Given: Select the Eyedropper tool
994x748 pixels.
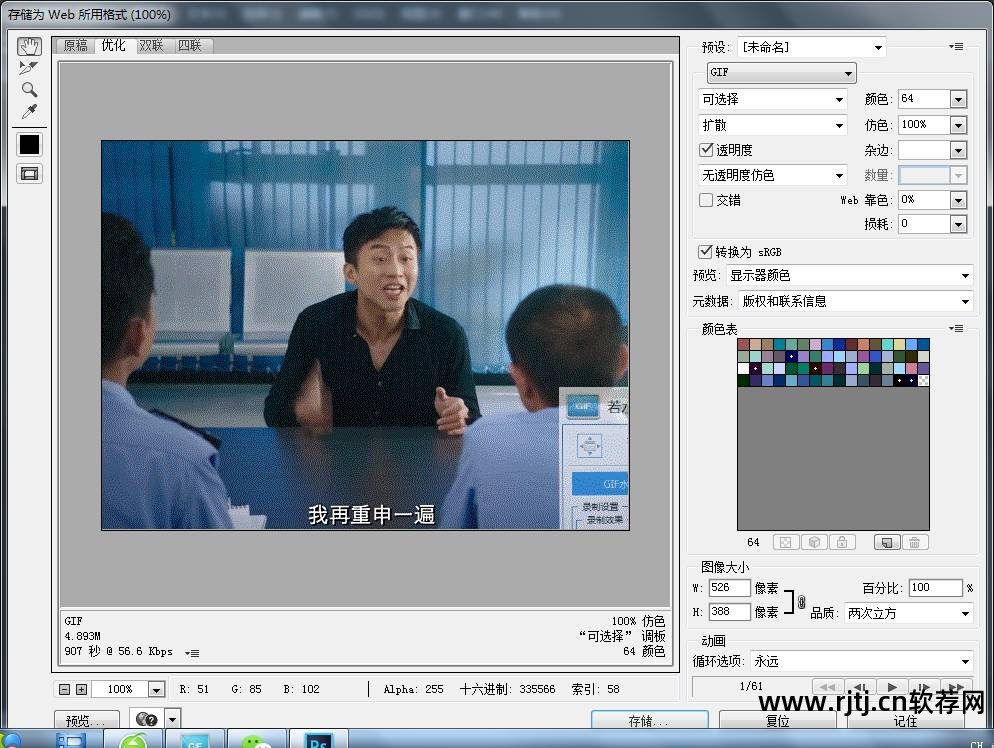Looking at the screenshot, I should [x=30, y=111].
